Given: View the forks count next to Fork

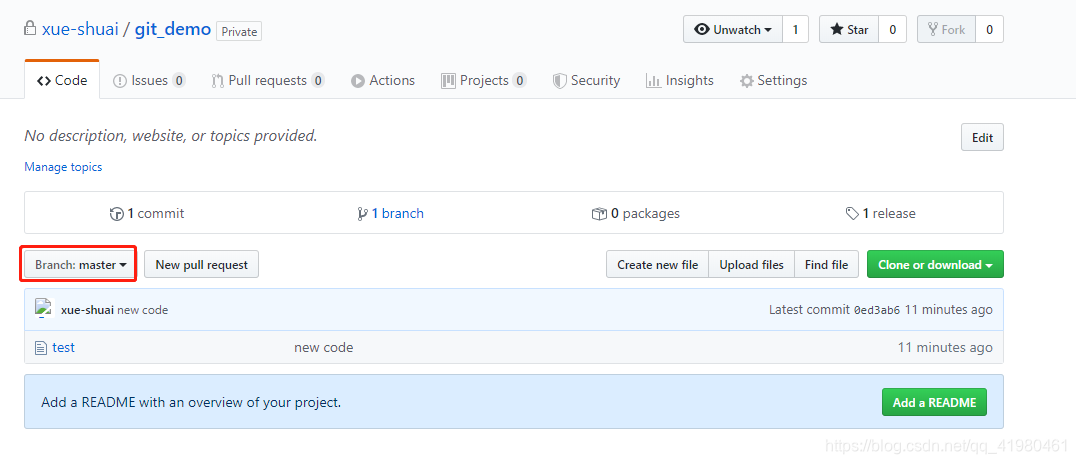Looking at the screenshot, I should click(990, 30).
